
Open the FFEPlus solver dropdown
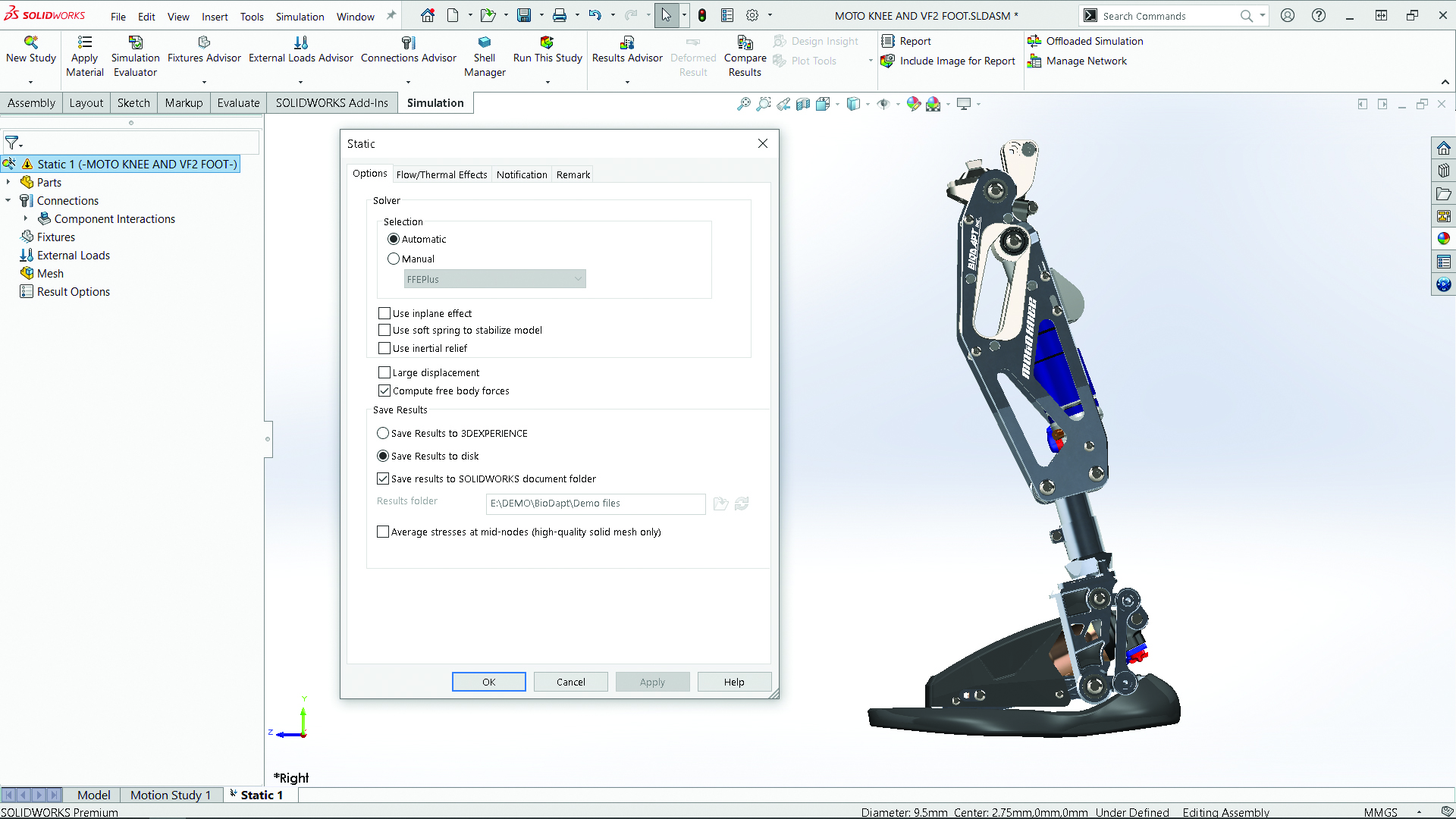(494, 279)
